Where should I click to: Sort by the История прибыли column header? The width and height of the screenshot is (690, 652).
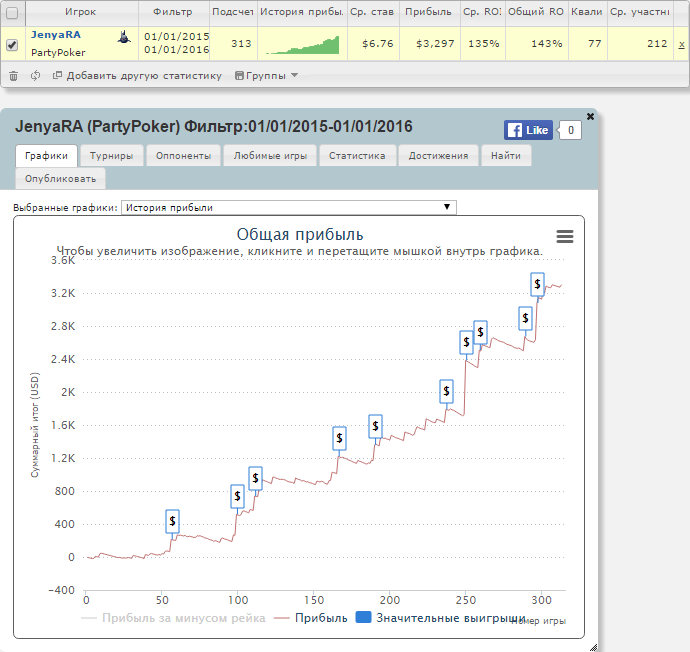coord(302,13)
